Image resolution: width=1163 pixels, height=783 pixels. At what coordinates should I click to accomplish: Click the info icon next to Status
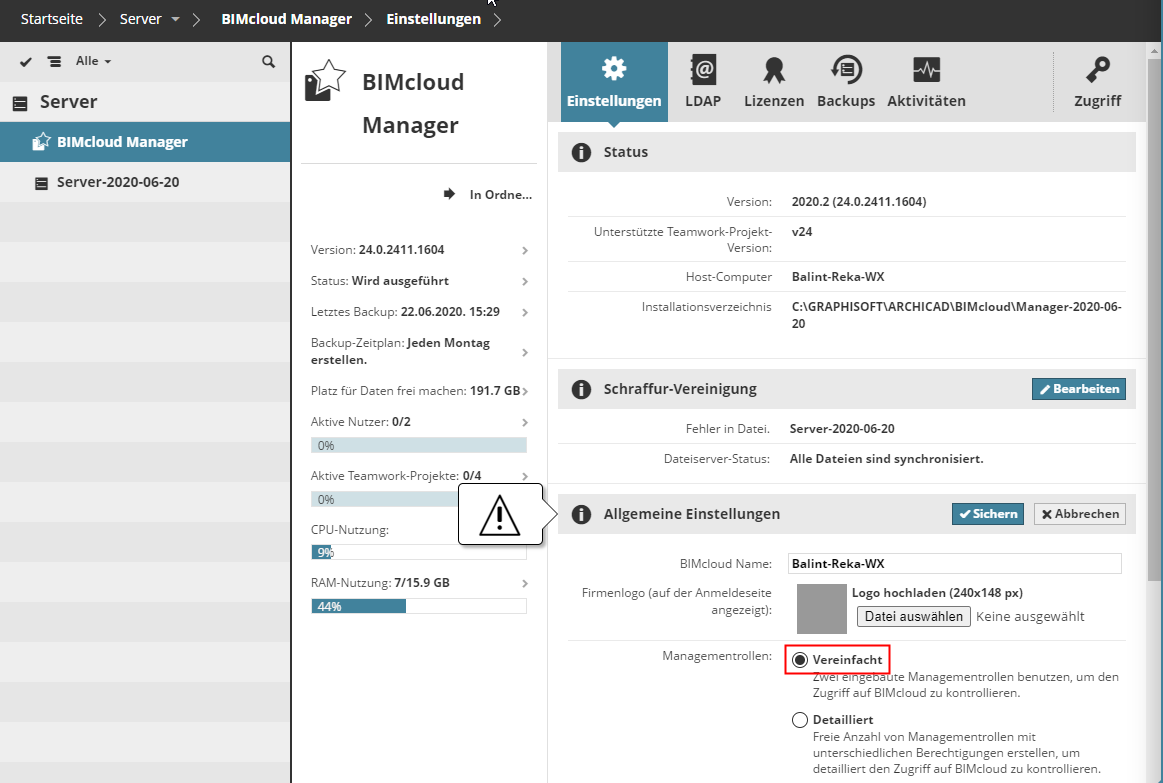tap(582, 153)
